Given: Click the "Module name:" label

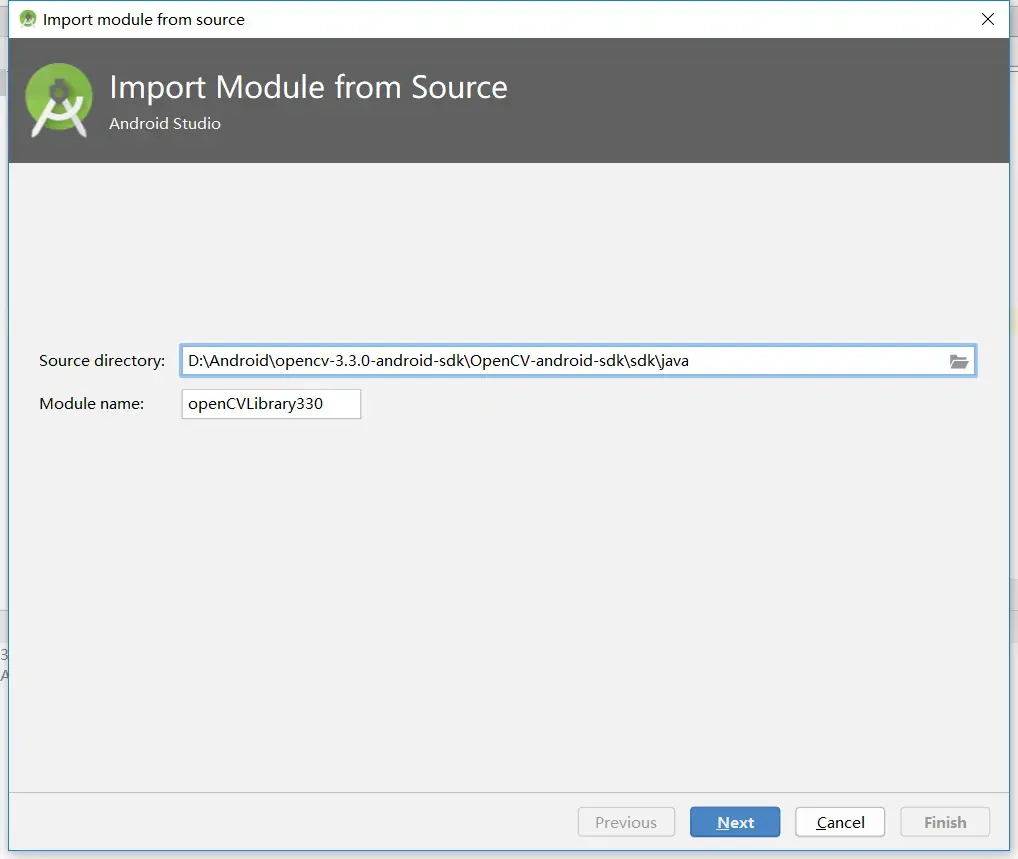Looking at the screenshot, I should [x=92, y=404].
